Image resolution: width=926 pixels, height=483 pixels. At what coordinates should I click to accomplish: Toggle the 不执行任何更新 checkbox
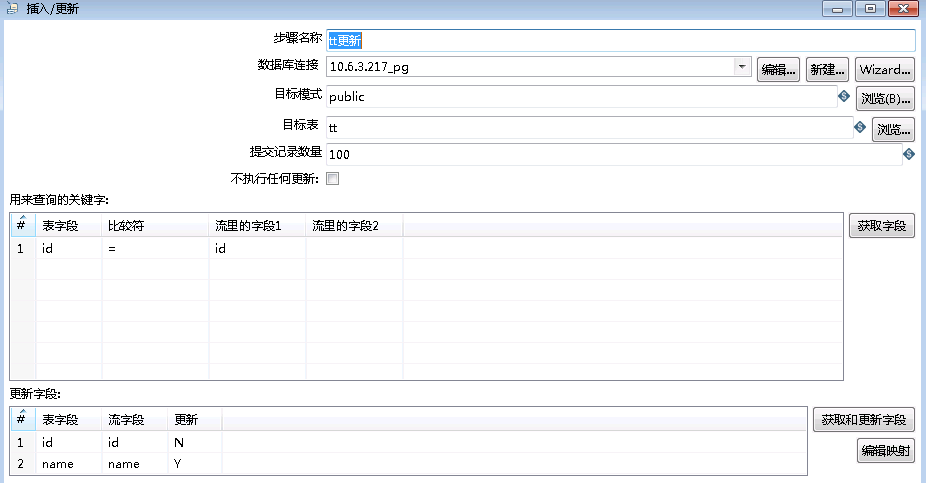[x=332, y=178]
